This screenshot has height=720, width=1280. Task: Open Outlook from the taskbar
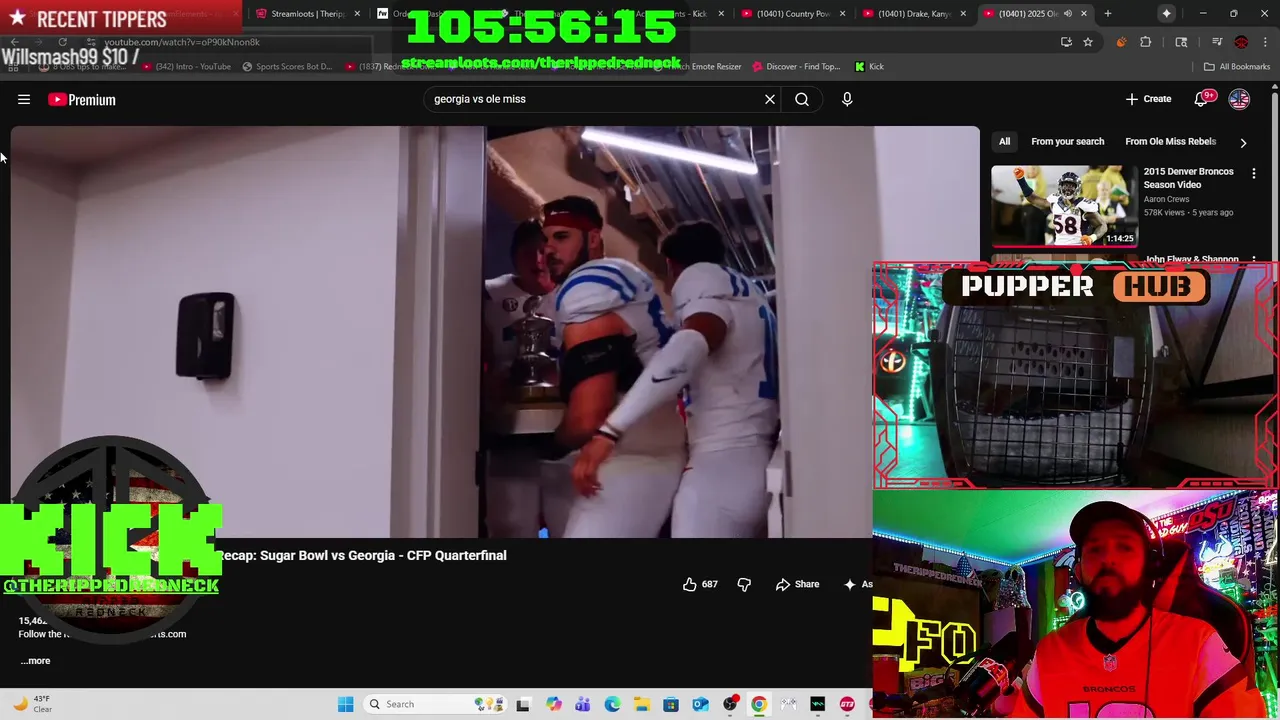(x=700, y=705)
